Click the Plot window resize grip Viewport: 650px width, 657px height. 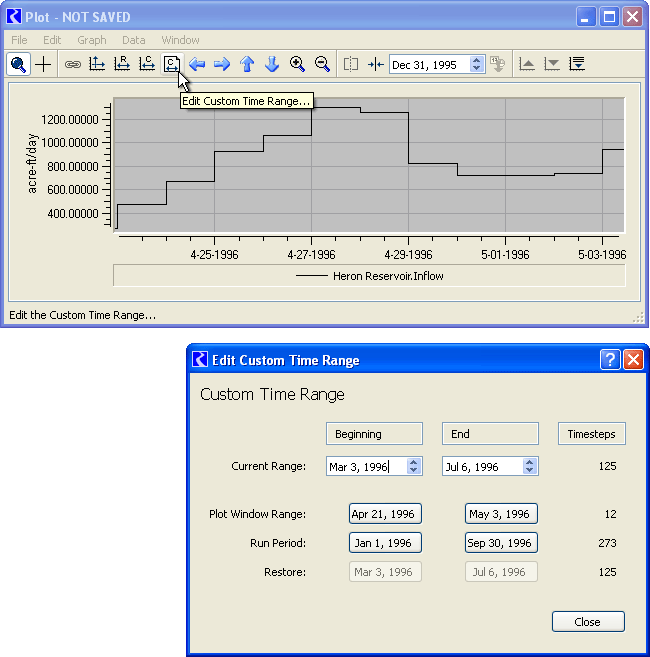coord(638,317)
